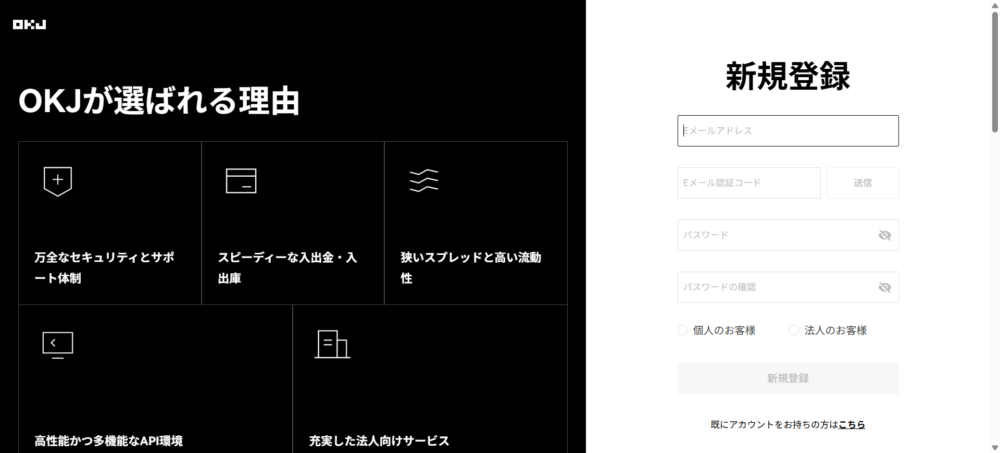Click the API monitor icon
Viewport: 1000px width, 453px height.
58,343
